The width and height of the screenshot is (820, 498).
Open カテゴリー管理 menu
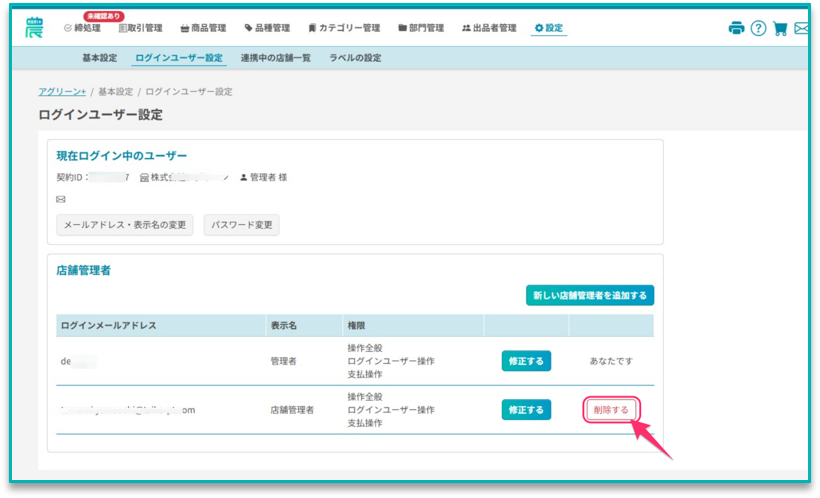tap(344, 28)
